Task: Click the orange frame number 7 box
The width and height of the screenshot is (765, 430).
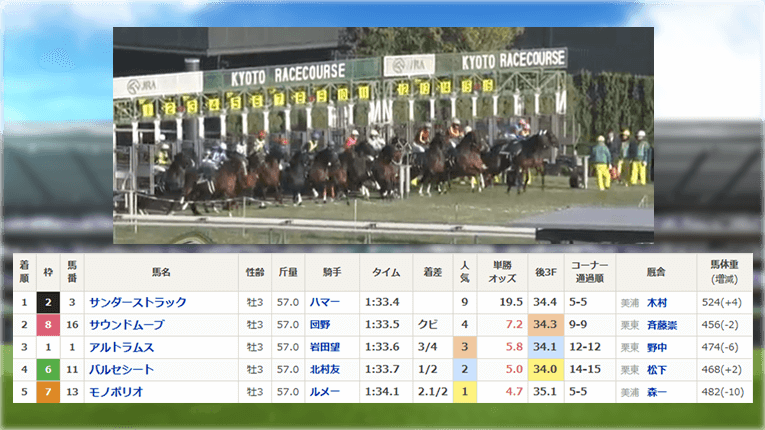Action: [x=48, y=391]
